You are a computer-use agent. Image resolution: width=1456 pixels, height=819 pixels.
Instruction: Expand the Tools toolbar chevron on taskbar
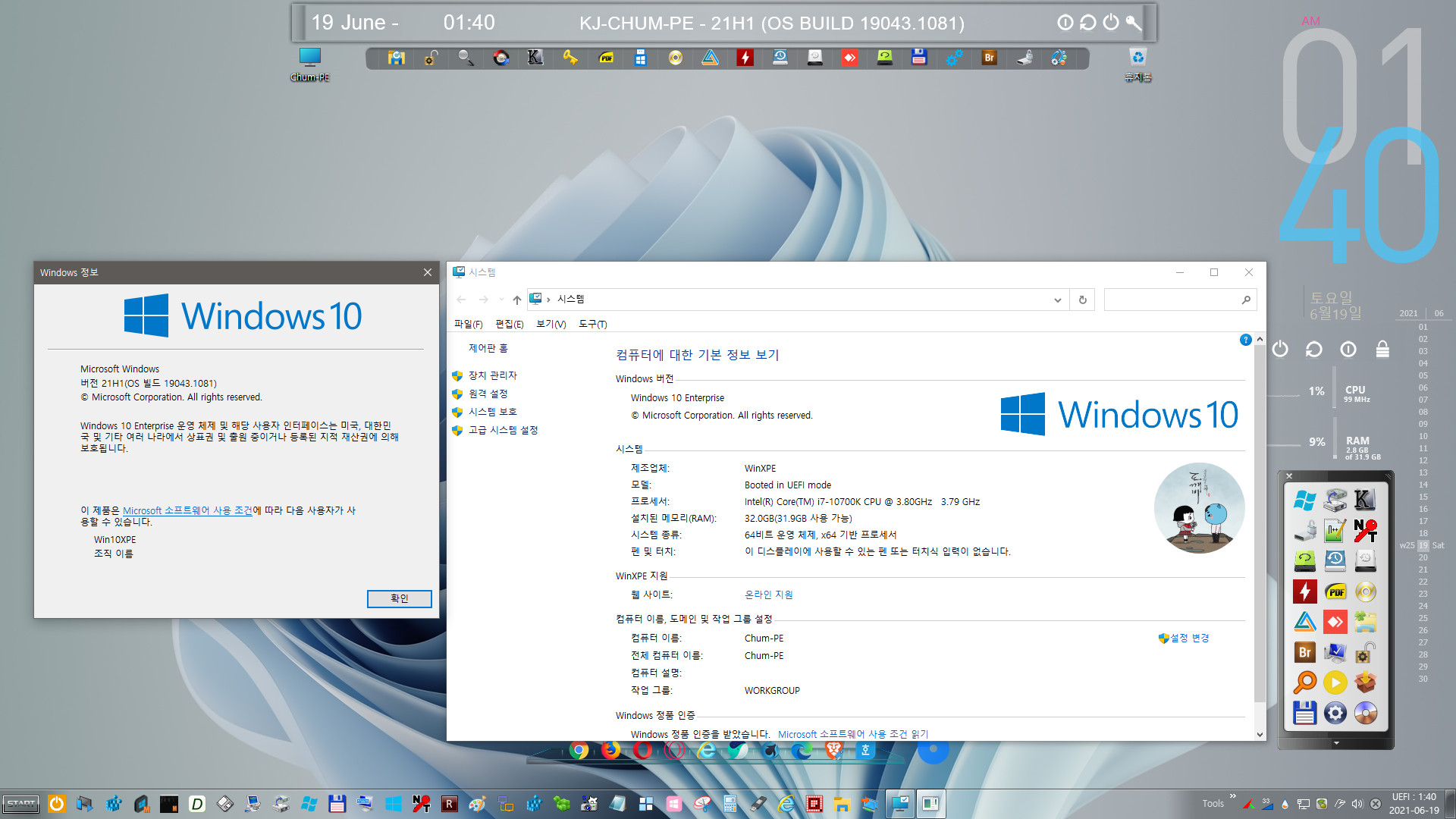[1232, 796]
